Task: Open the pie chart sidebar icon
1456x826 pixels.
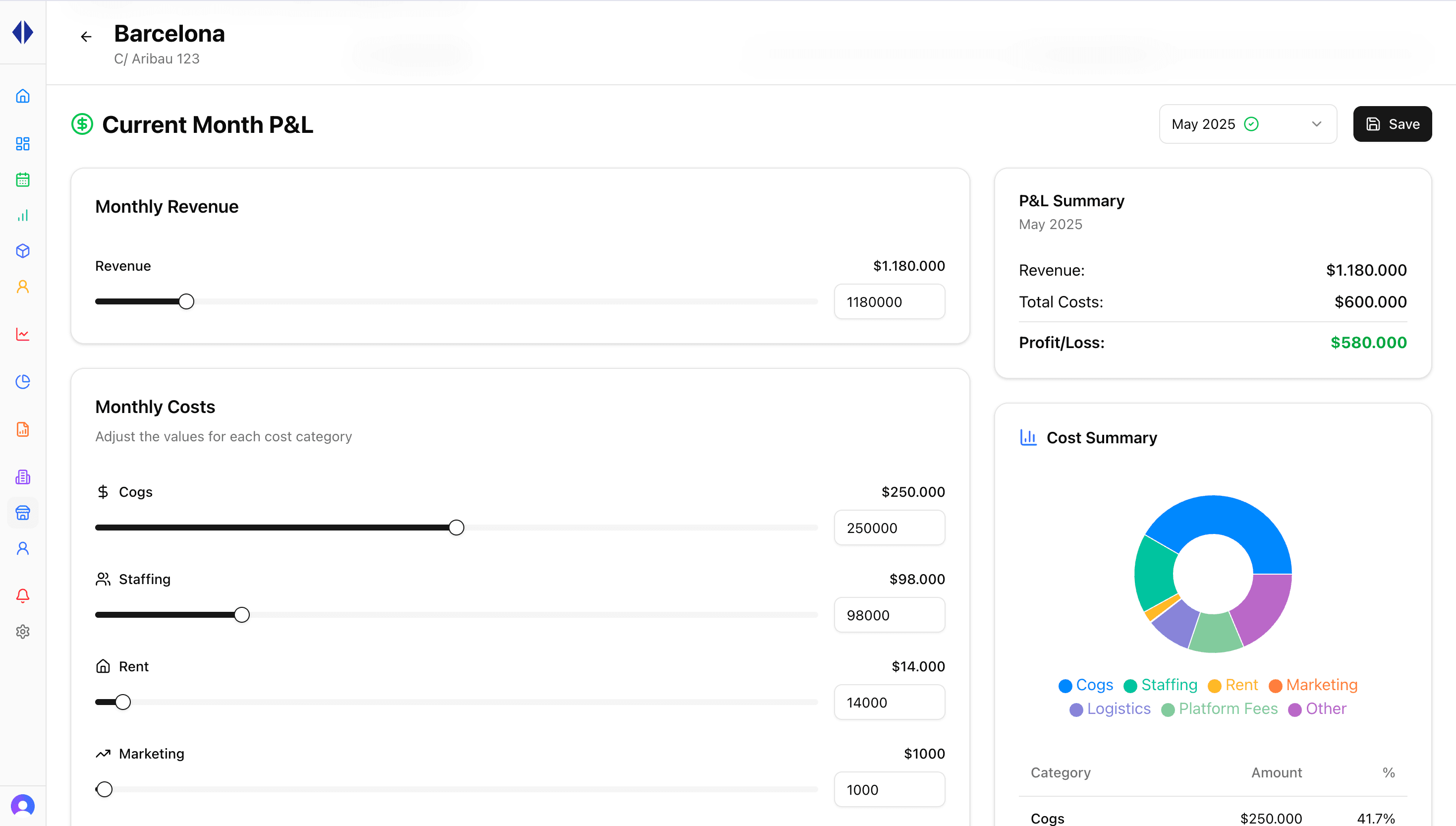Action: click(x=23, y=382)
